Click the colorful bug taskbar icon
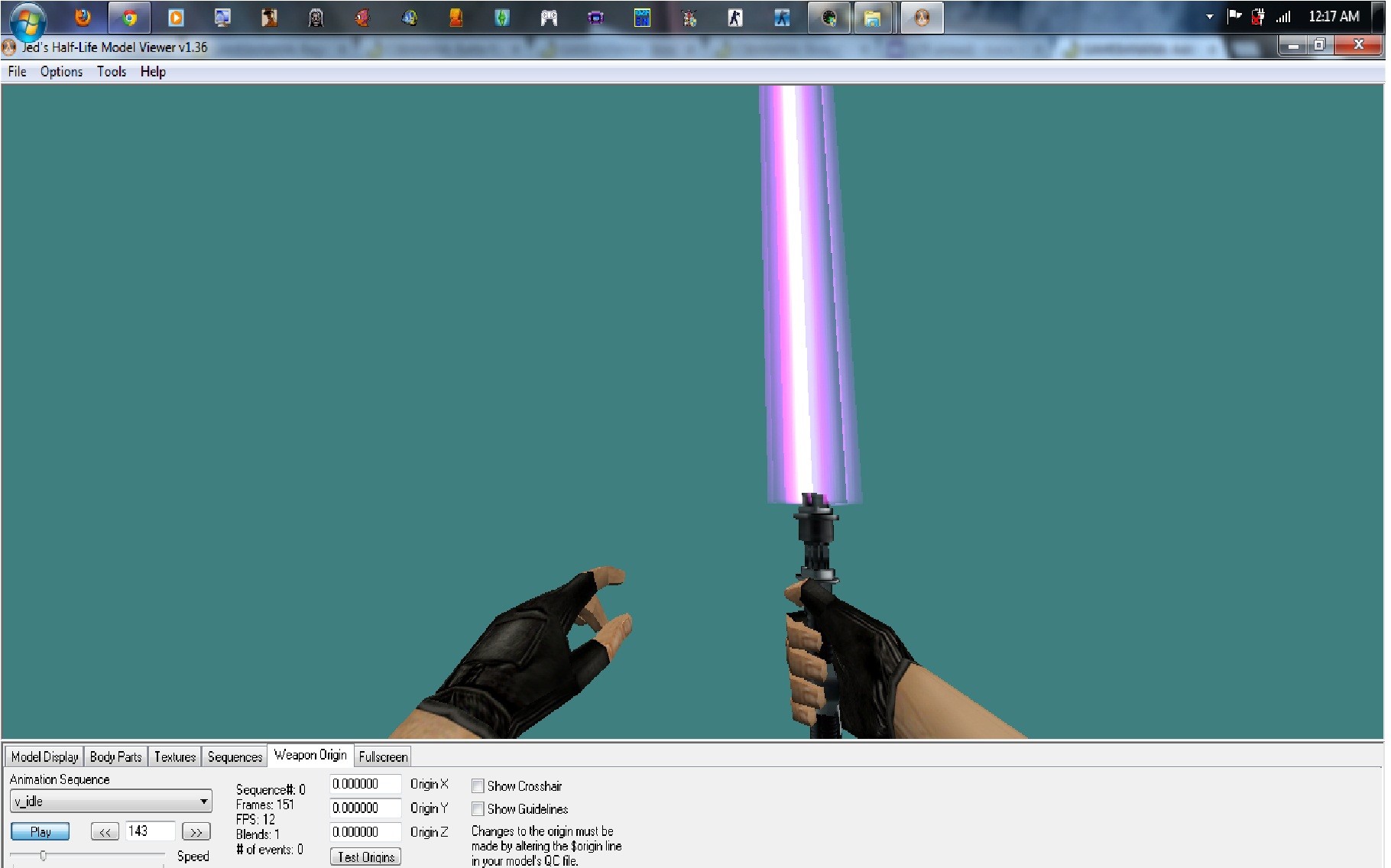1391x868 pixels. [689, 18]
